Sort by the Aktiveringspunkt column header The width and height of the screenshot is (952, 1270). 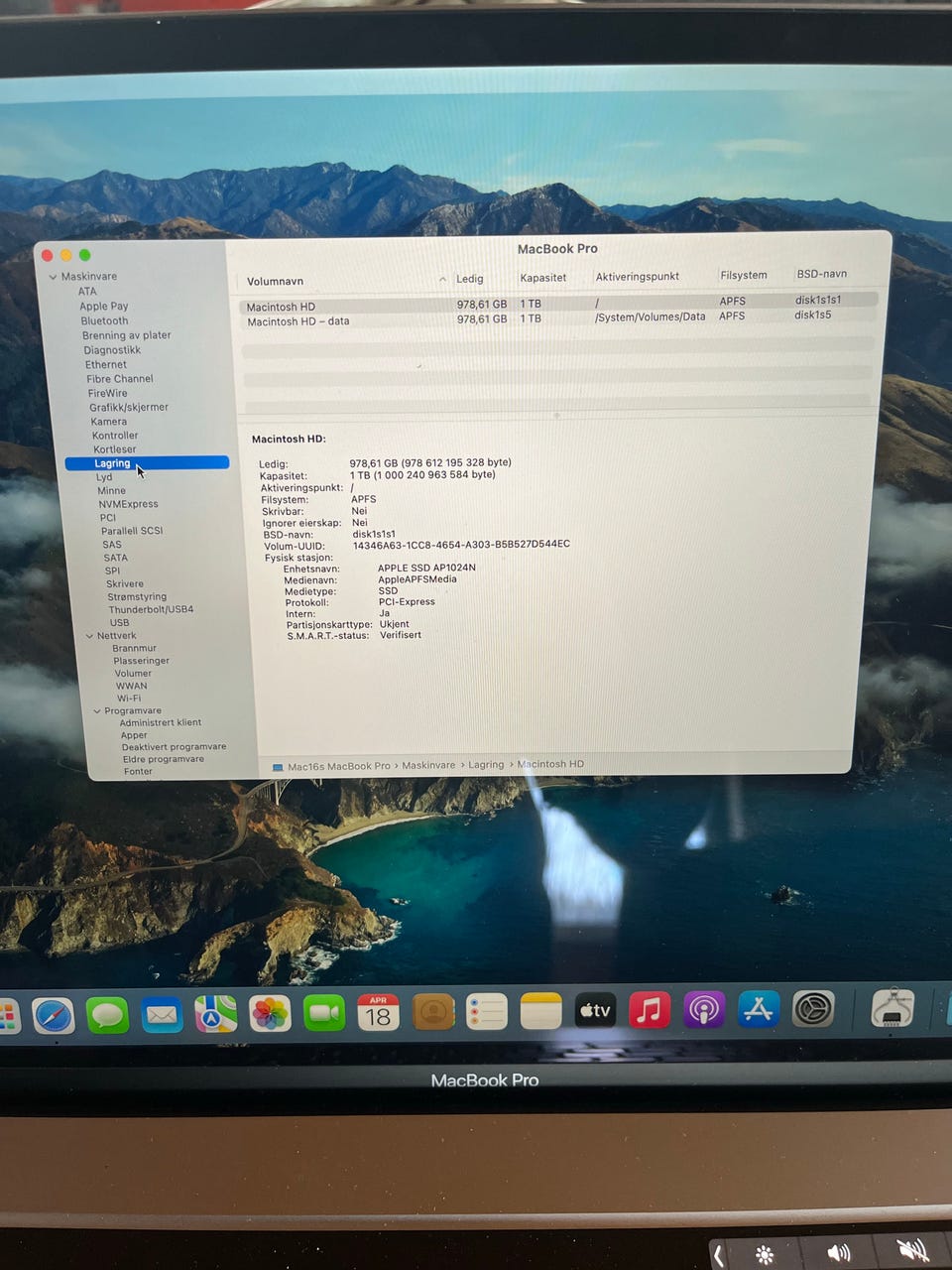tap(638, 277)
